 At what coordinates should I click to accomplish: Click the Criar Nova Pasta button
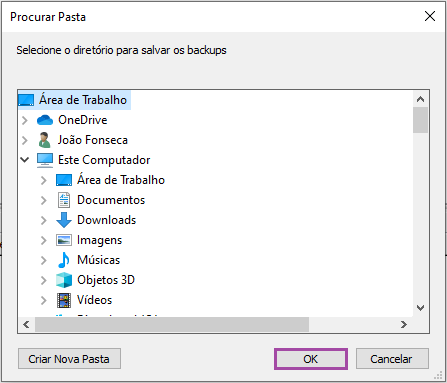(x=69, y=359)
